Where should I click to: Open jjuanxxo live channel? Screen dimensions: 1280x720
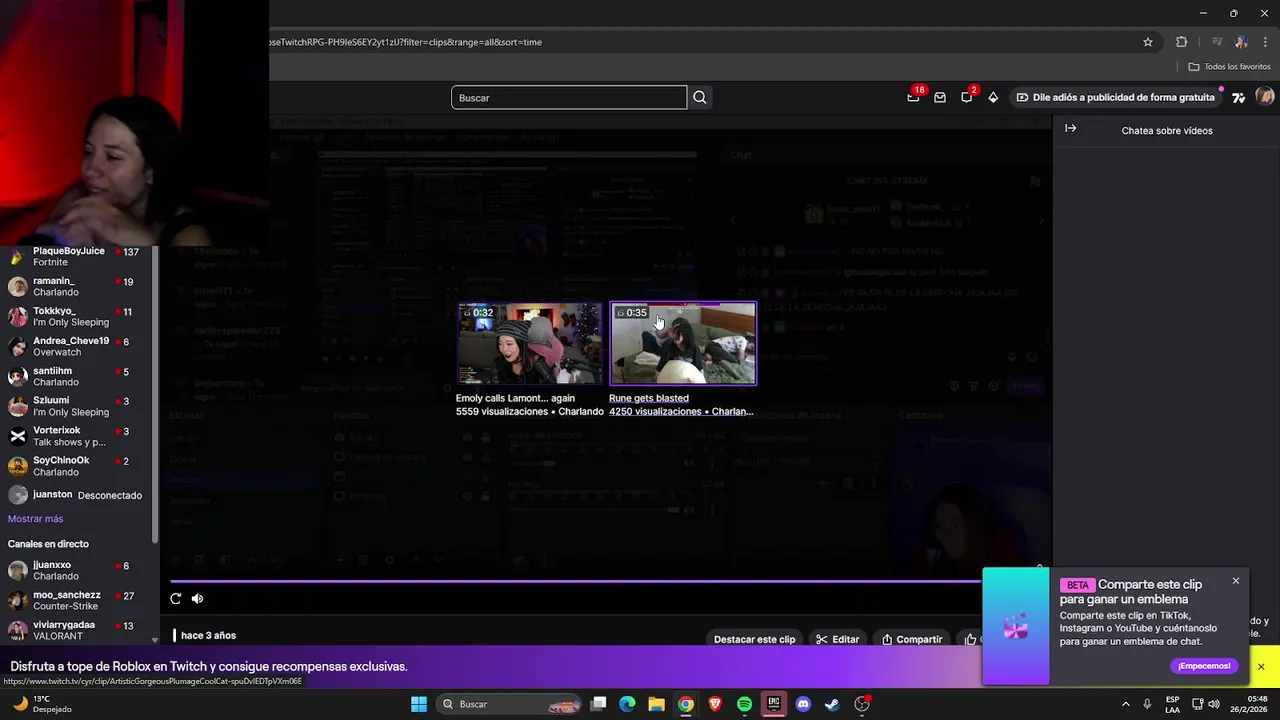(77, 570)
